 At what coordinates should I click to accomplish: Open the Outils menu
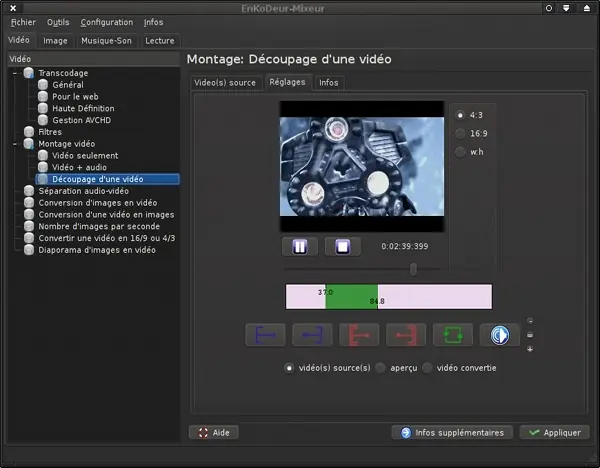coord(58,22)
